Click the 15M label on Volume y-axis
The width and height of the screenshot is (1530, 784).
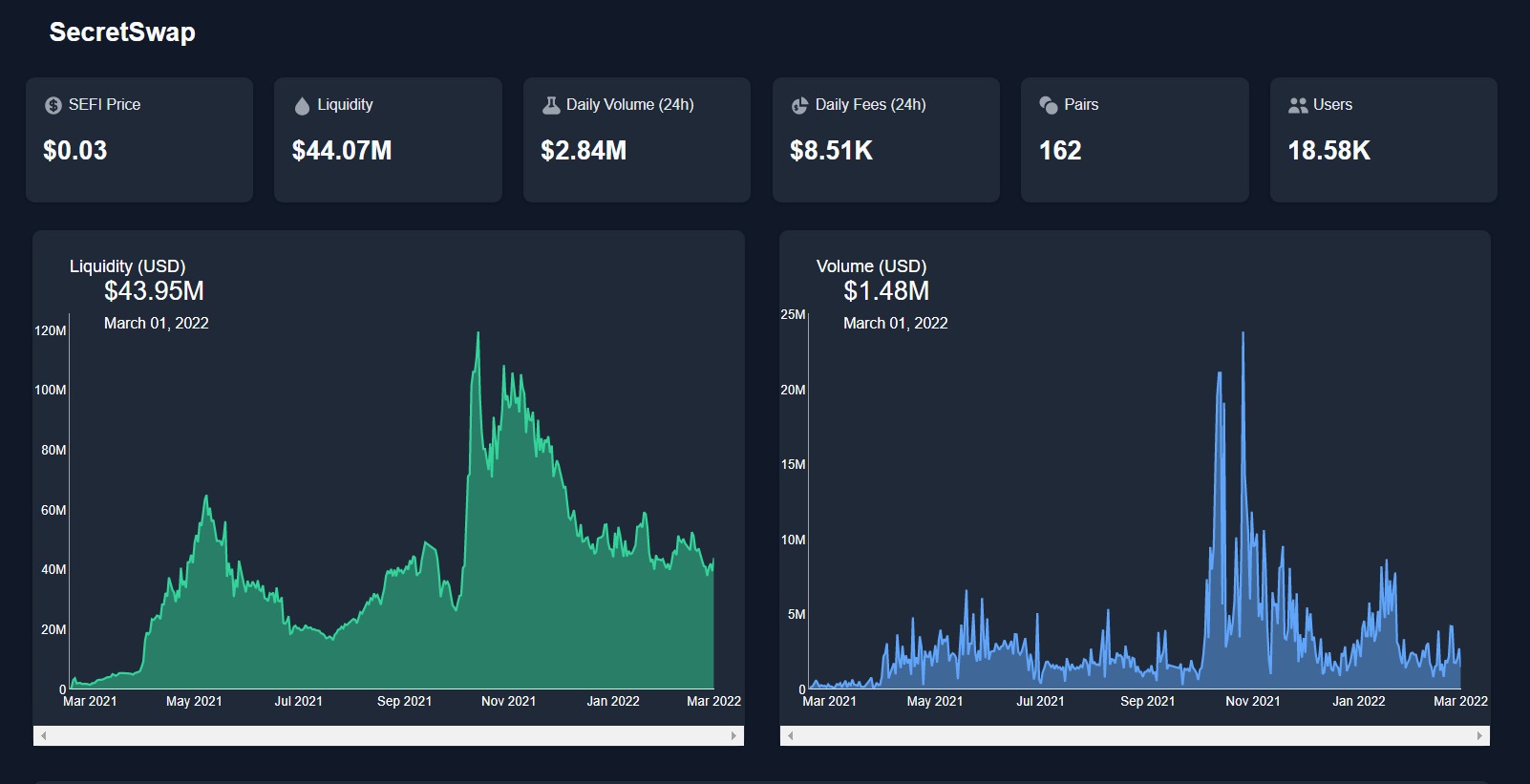(793, 464)
